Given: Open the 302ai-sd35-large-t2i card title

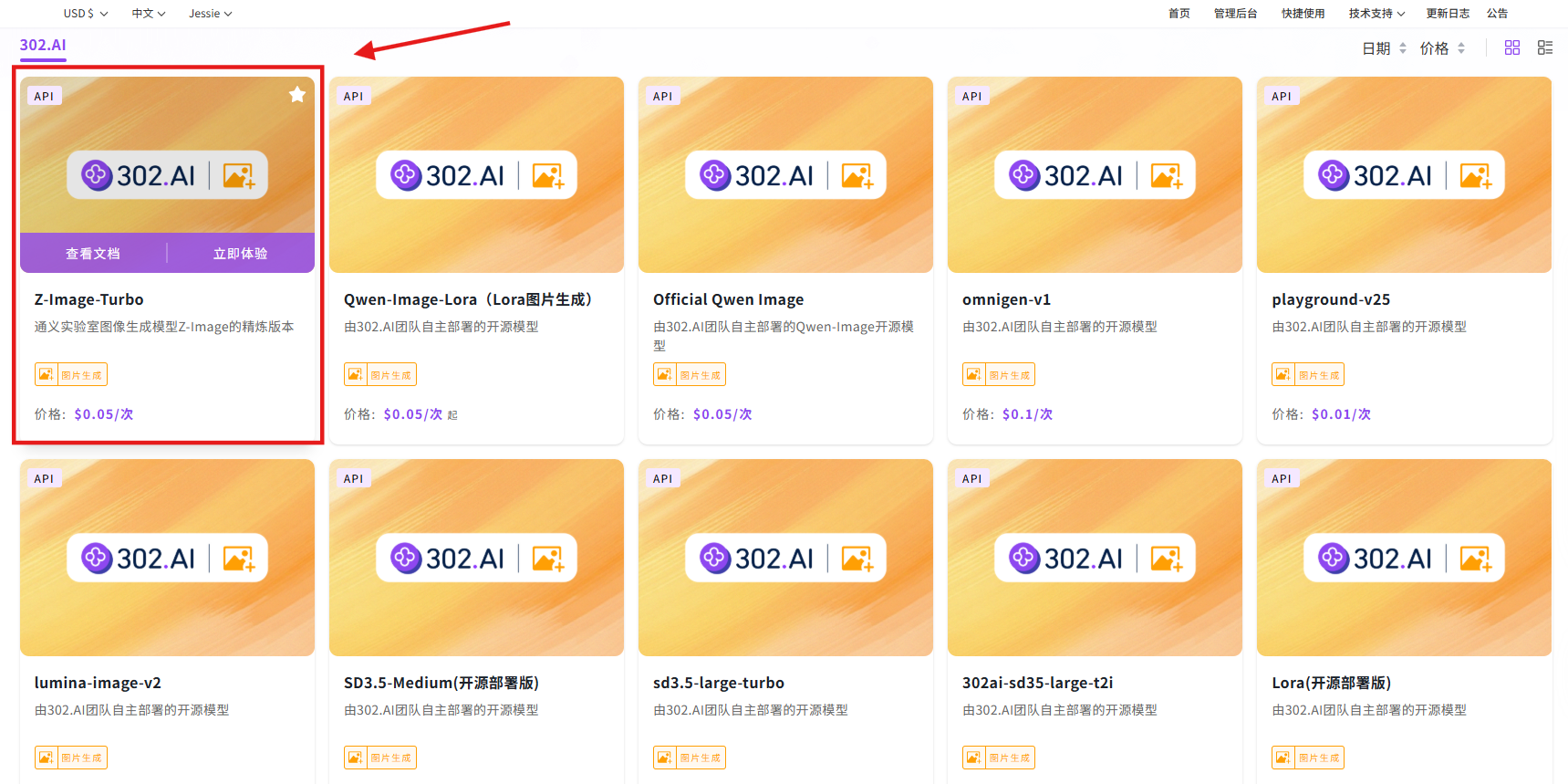Looking at the screenshot, I should pyautogui.click(x=1037, y=683).
